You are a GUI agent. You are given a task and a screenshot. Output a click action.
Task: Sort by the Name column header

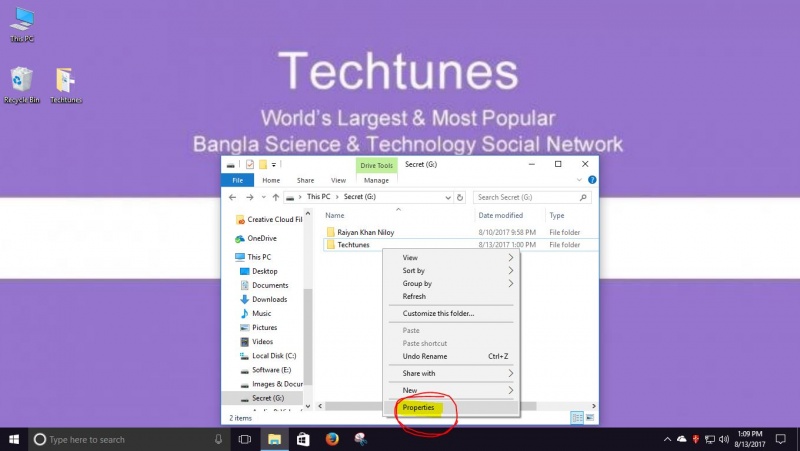coord(335,215)
